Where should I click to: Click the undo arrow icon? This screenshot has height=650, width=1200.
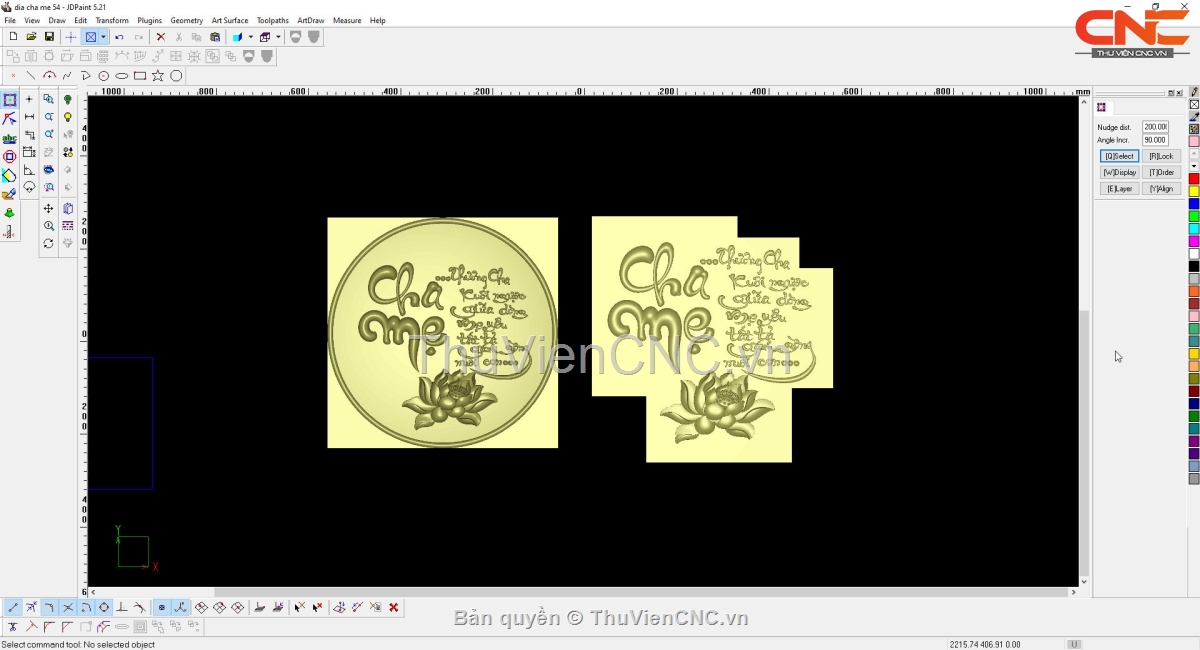click(120, 37)
